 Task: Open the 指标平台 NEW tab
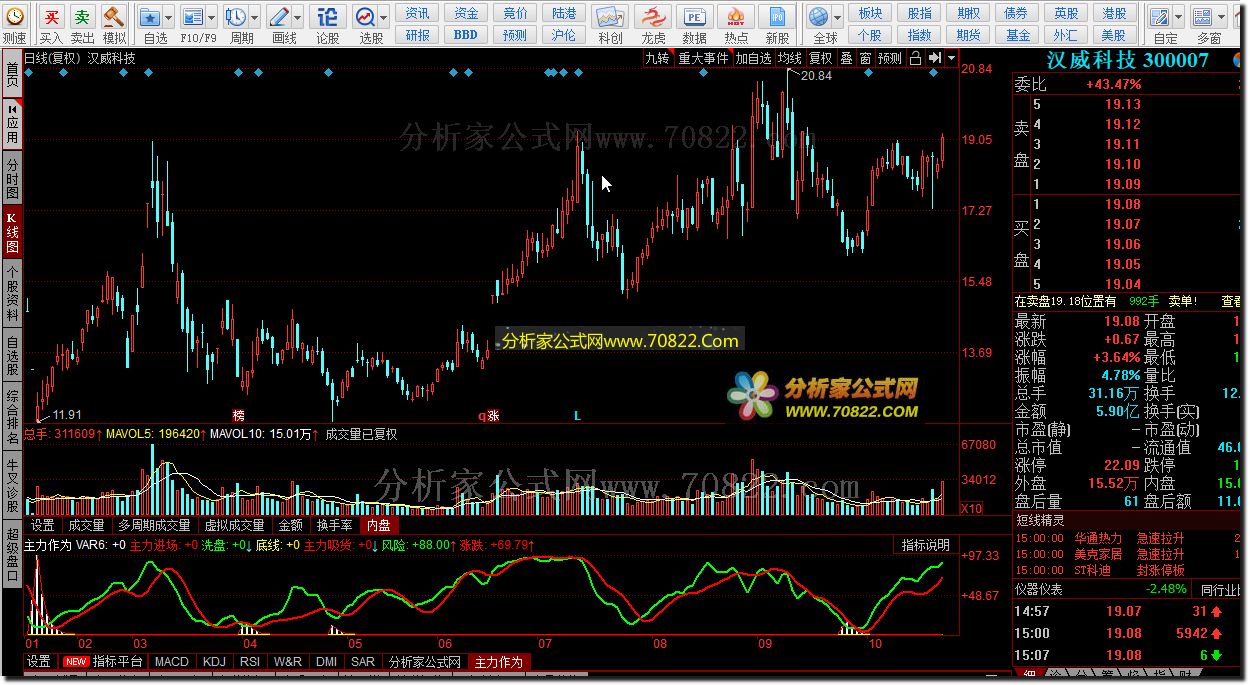[x=106, y=661]
